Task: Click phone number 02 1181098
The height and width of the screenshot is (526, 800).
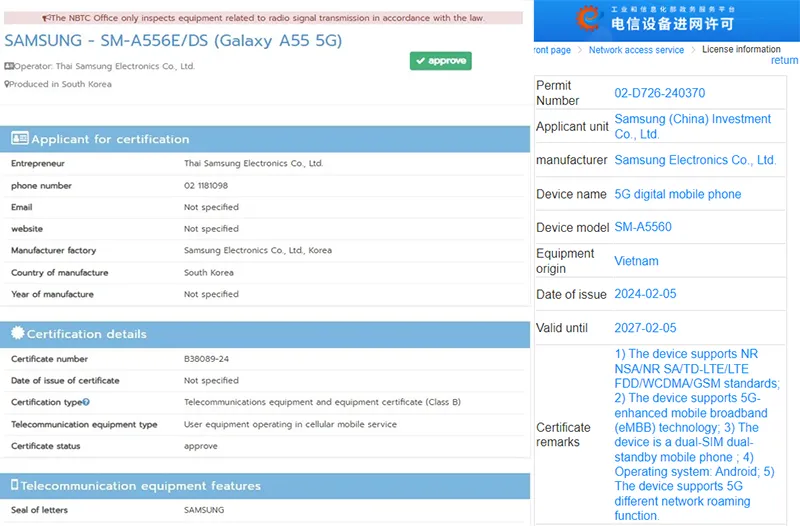Action: [x=206, y=186]
